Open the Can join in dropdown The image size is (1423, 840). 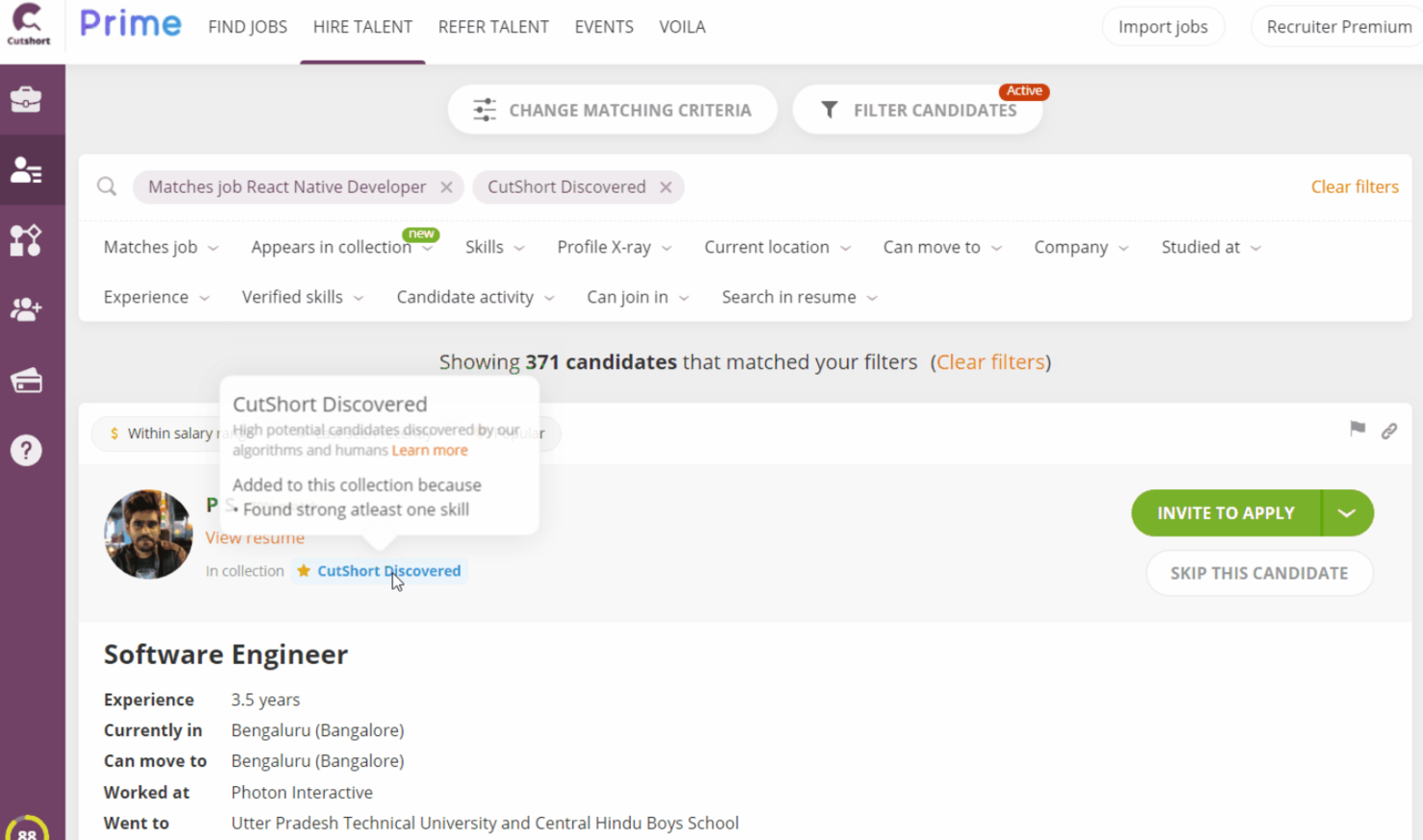tap(638, 297)
